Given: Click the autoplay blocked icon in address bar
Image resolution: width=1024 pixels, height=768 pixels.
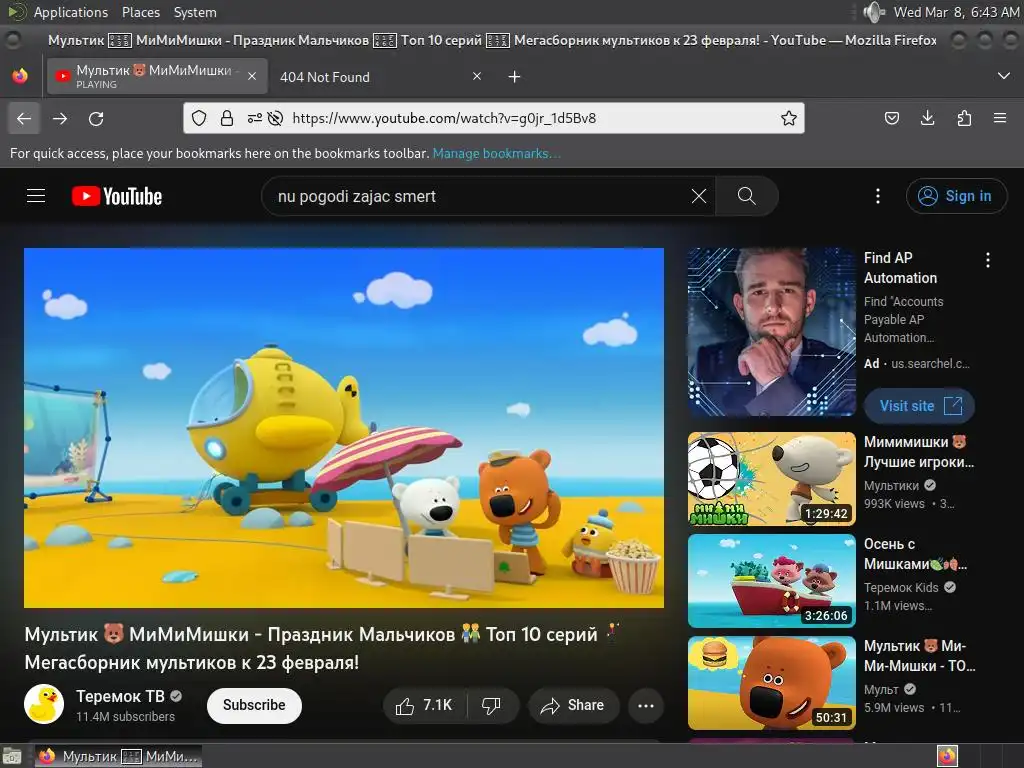Looking at the screenshot, I should 276,118.
